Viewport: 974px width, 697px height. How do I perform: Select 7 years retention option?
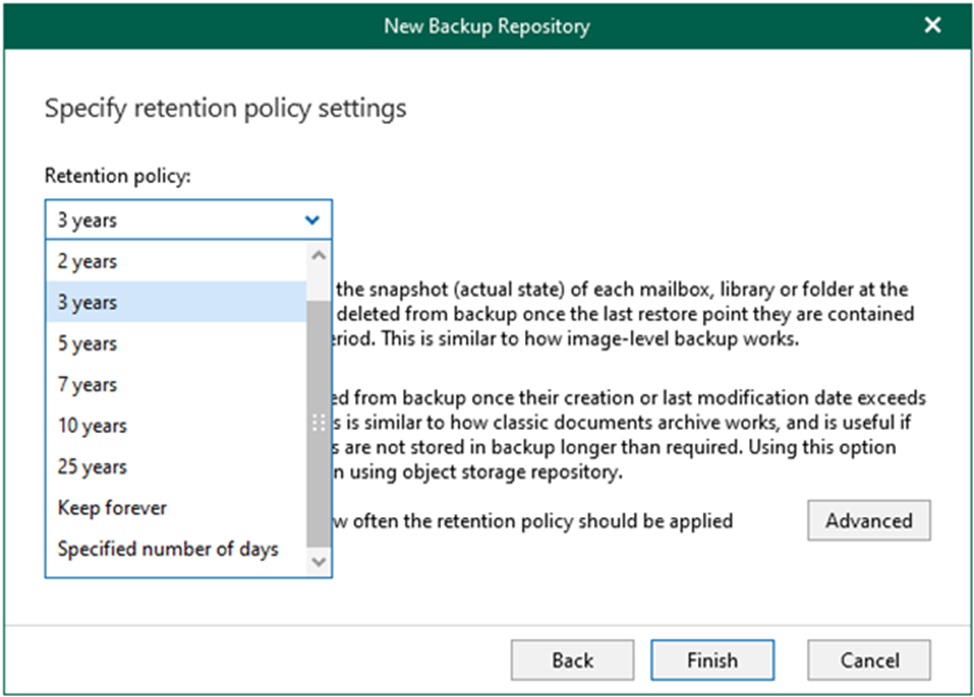[176, 384]
